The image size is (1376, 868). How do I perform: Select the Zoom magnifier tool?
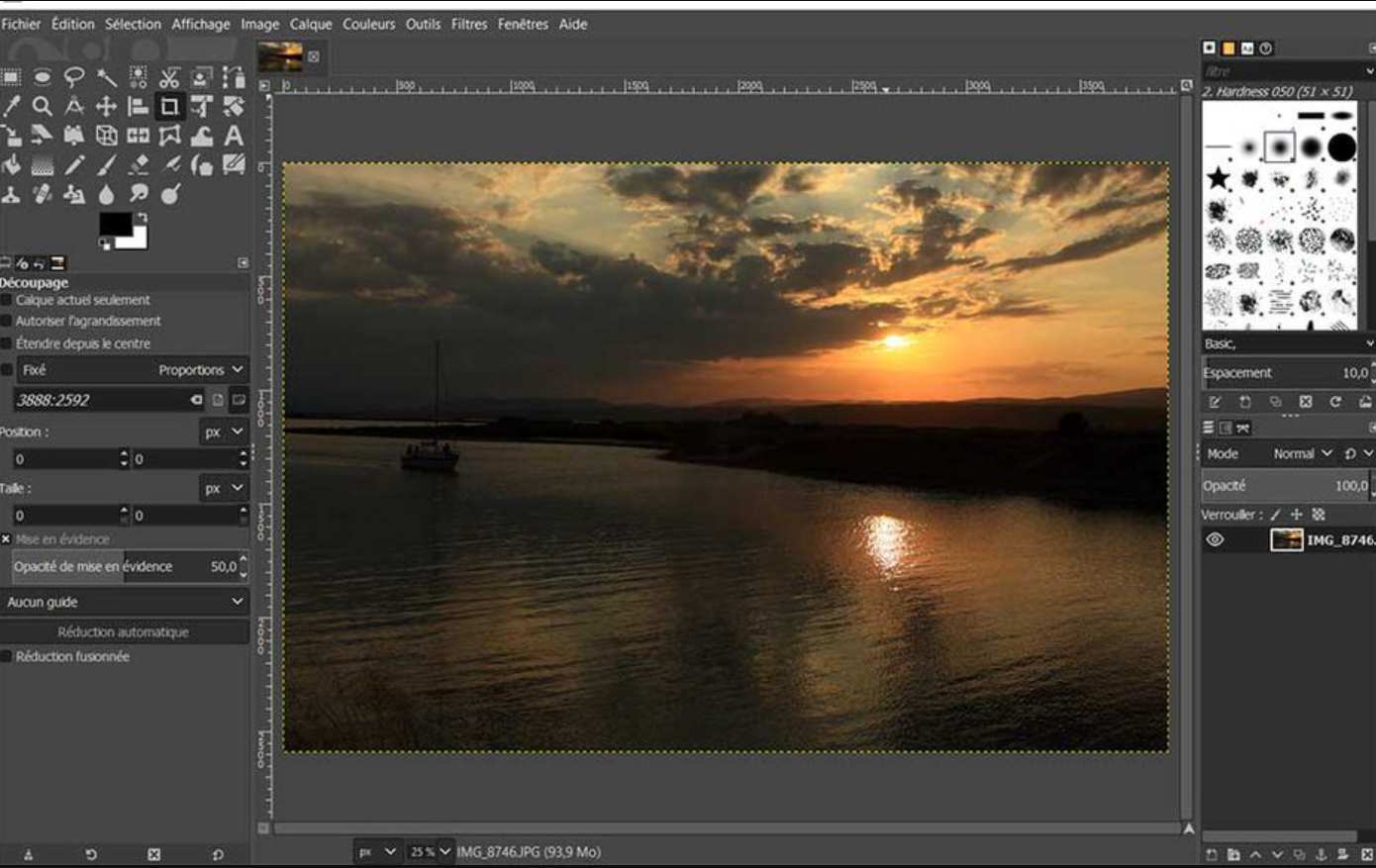coord(43,106)
